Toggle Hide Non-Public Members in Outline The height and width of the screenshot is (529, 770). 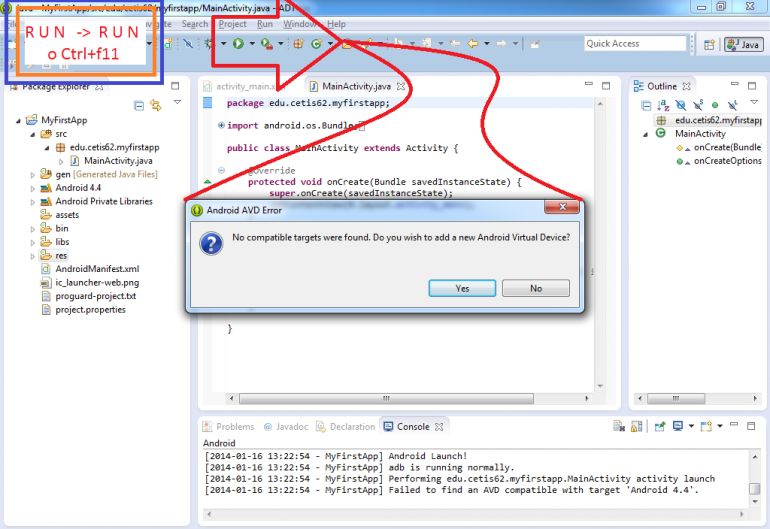(x=715, y=105)
